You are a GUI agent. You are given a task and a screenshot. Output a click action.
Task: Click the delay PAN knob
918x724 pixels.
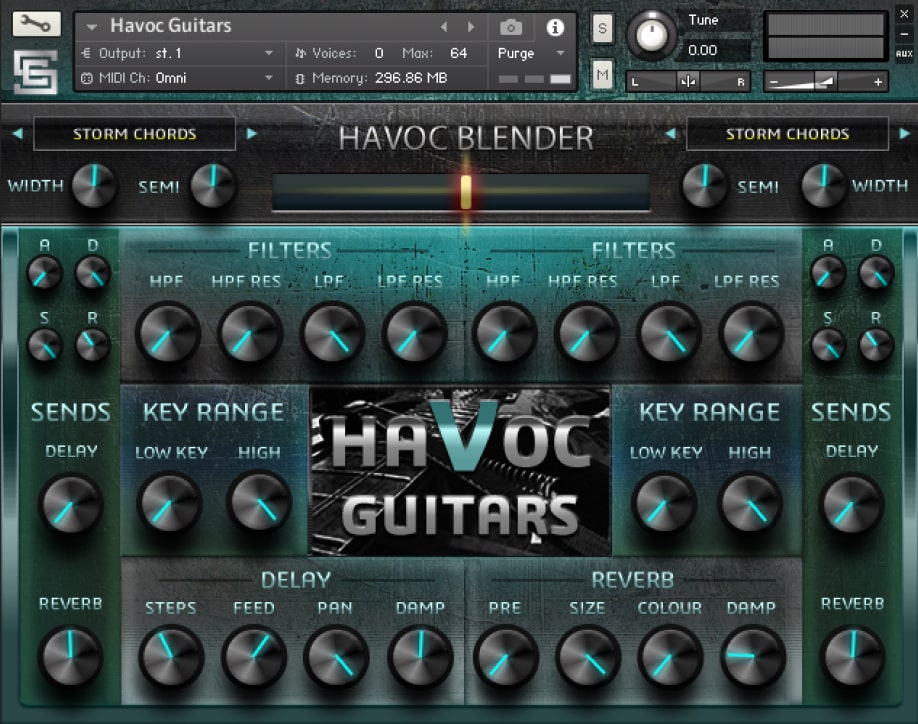point(336,656)
